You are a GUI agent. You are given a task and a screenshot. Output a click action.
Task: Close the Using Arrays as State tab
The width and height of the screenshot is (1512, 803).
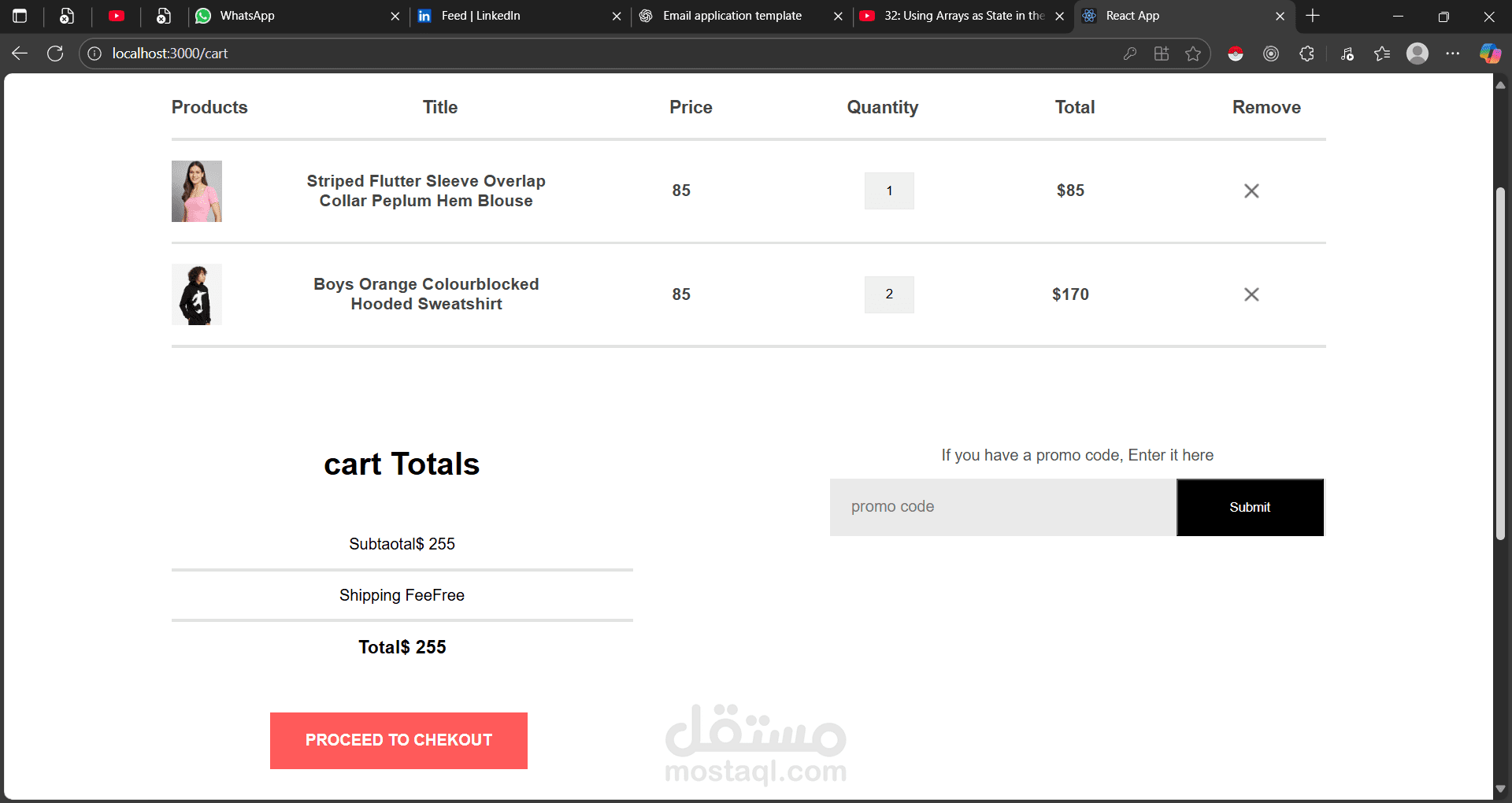[x=1060, y=16]
